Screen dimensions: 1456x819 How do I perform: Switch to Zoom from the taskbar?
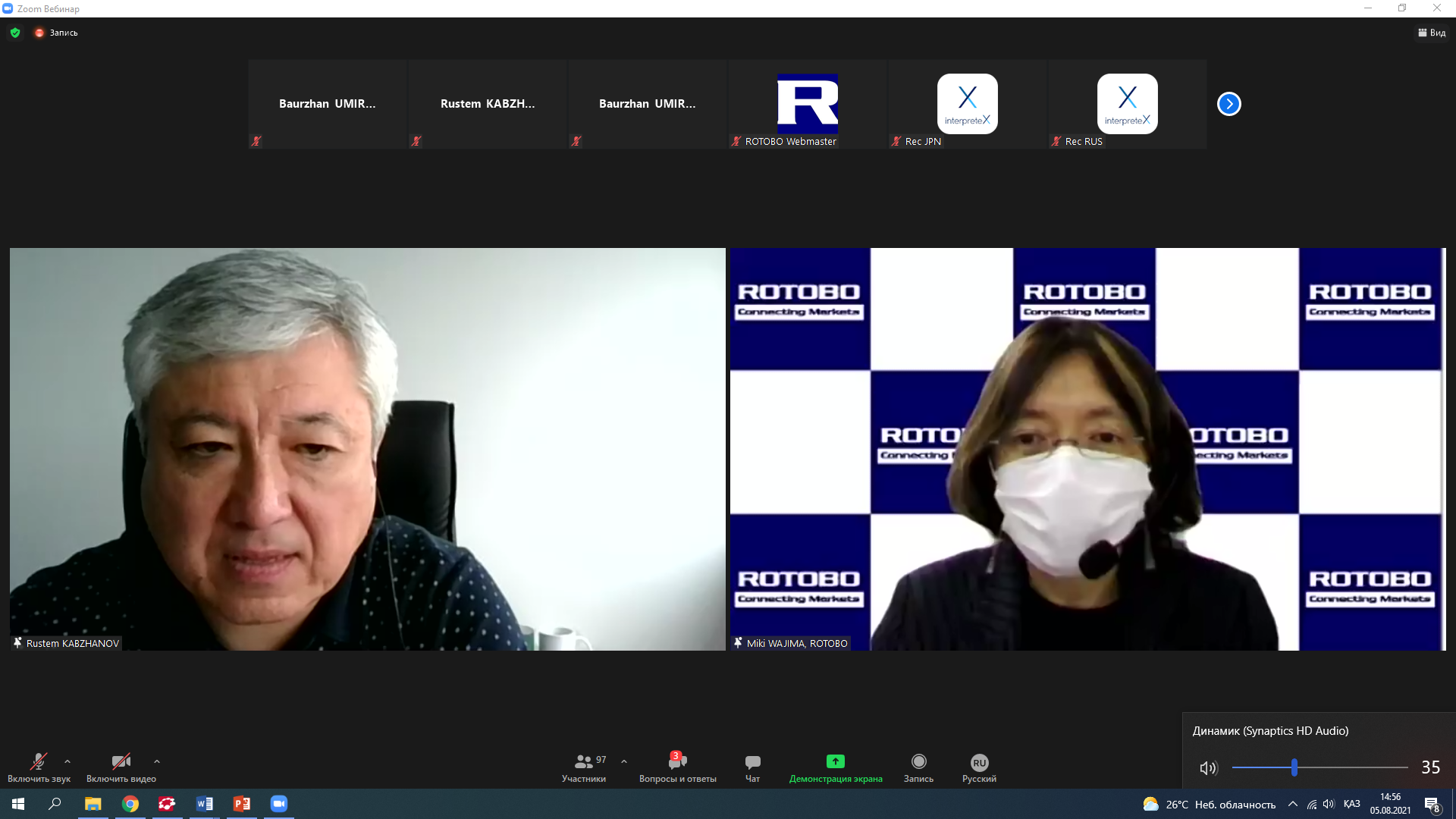click(x=279, y=804)
